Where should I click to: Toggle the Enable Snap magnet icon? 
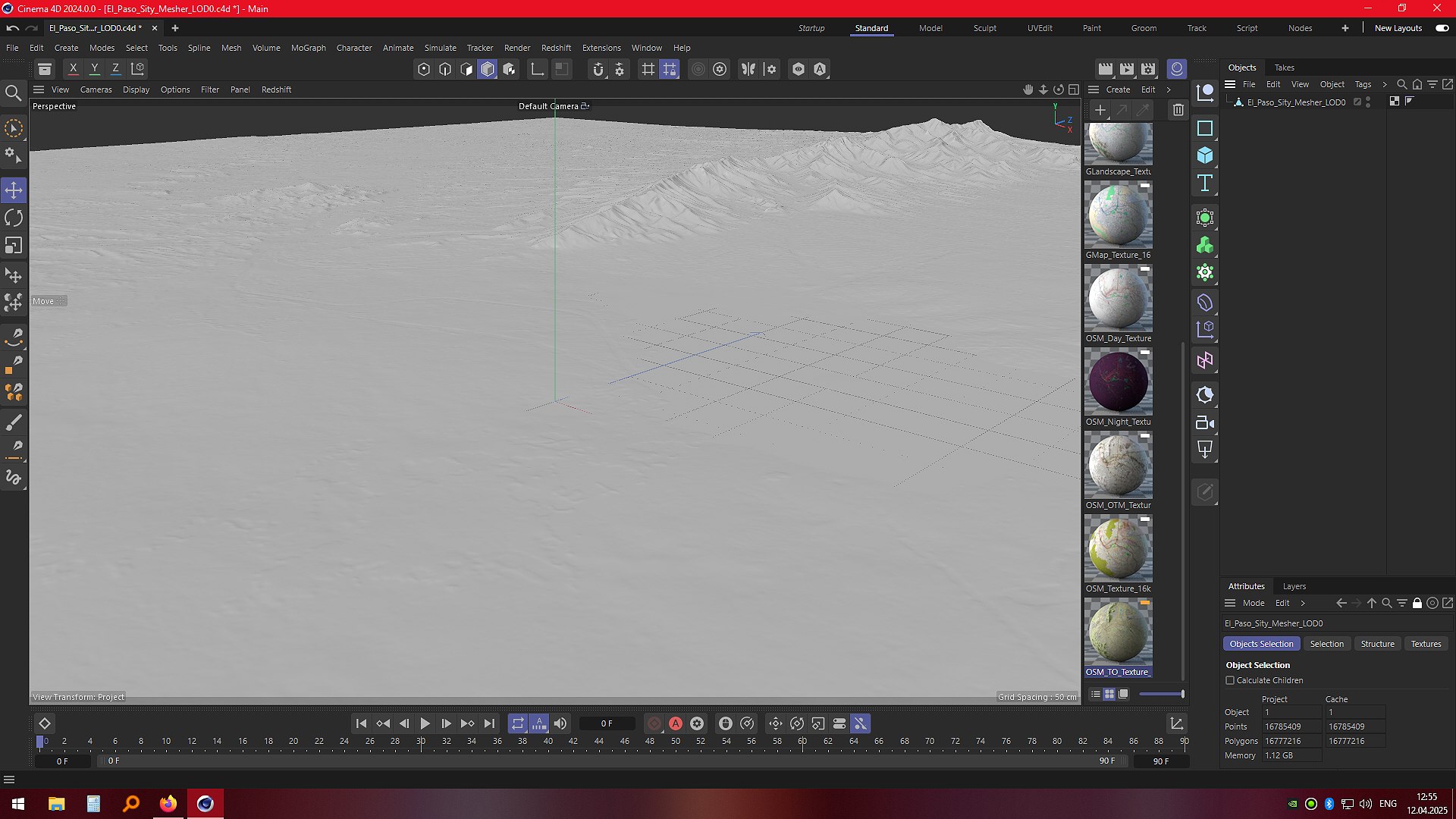(598, 69)
